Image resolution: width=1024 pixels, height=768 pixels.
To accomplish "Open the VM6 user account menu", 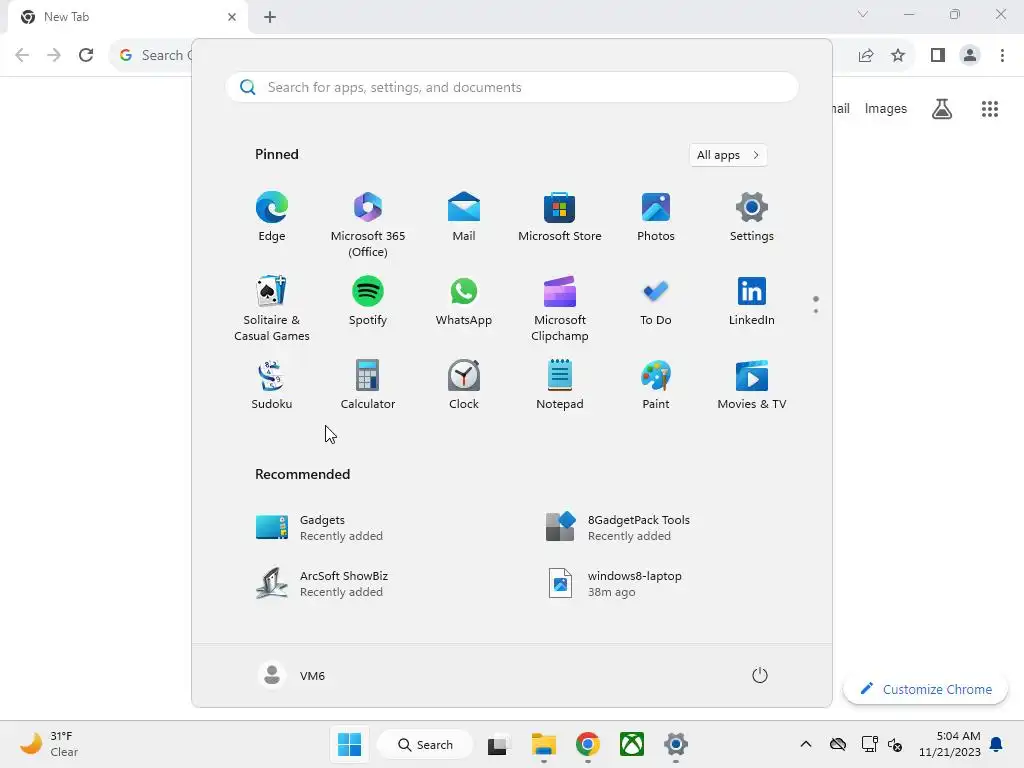I will pos(292,675).
